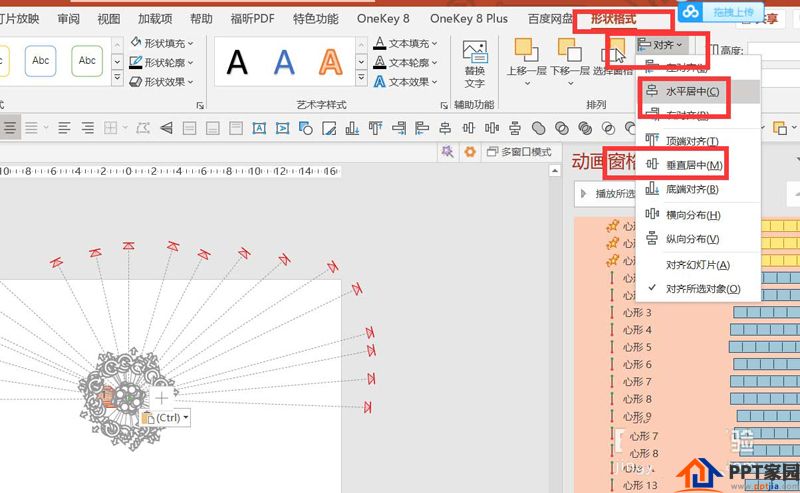Click the 替换文字 alt text icon

474,64
